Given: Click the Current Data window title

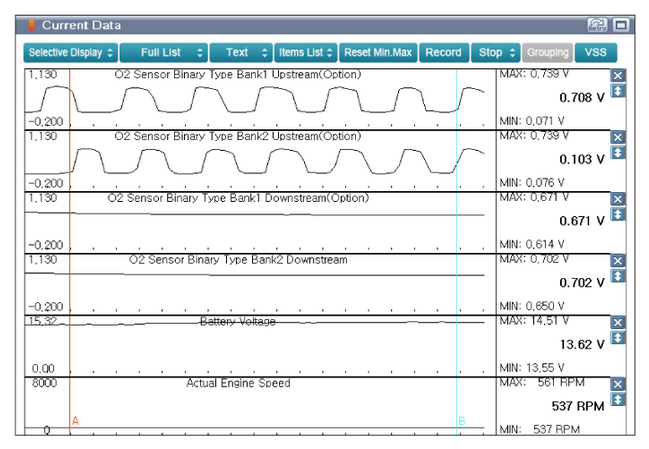Looking at the screenshot, I should tap(82, 25).
